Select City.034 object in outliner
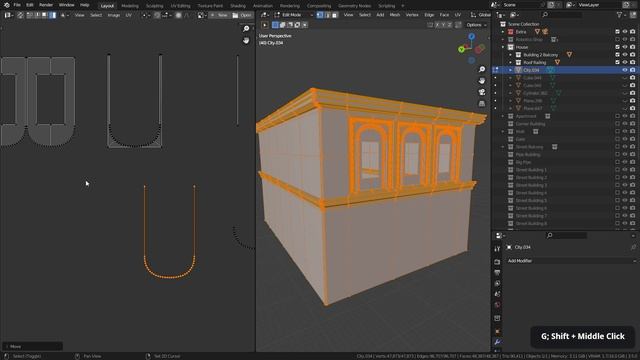Image resolution: width=640 pixels, height=360 pixels. coord(531,70)
